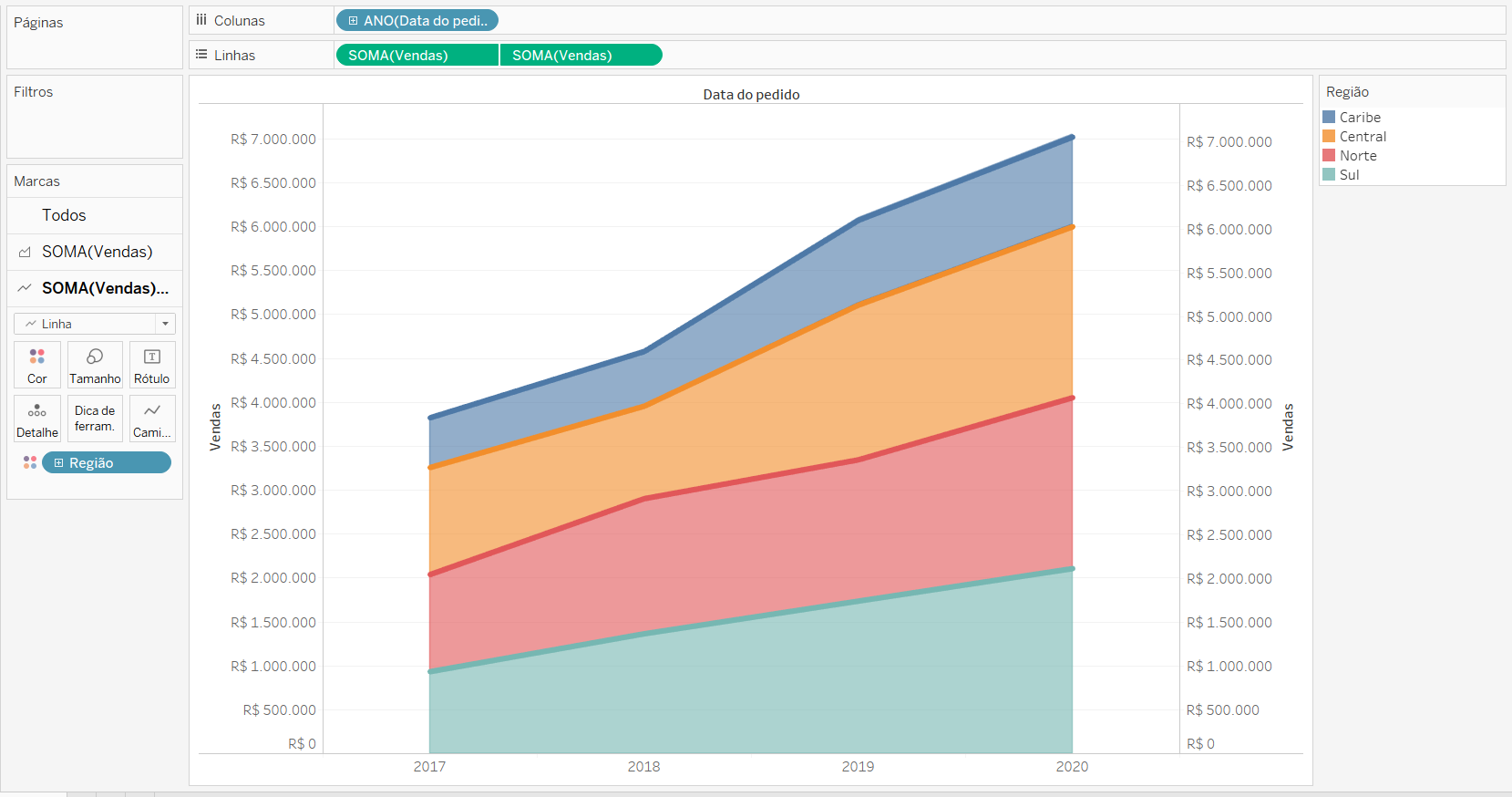Image resolution: width=1512 pixels, height=797 pixels.
Task: Click the 2019 x-axis label
Action: 858,766
